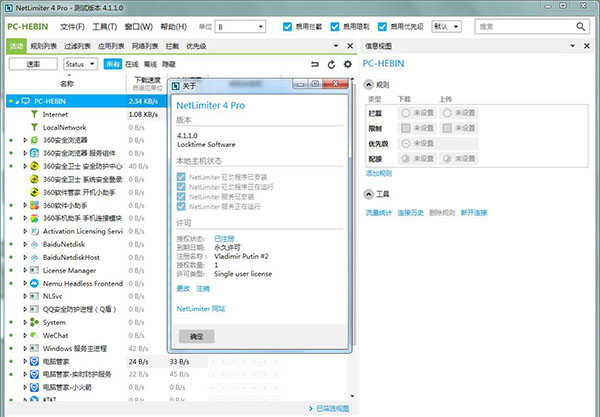
Task: Collapse the 工具 section in info view
Action: (x=368, y=194)
